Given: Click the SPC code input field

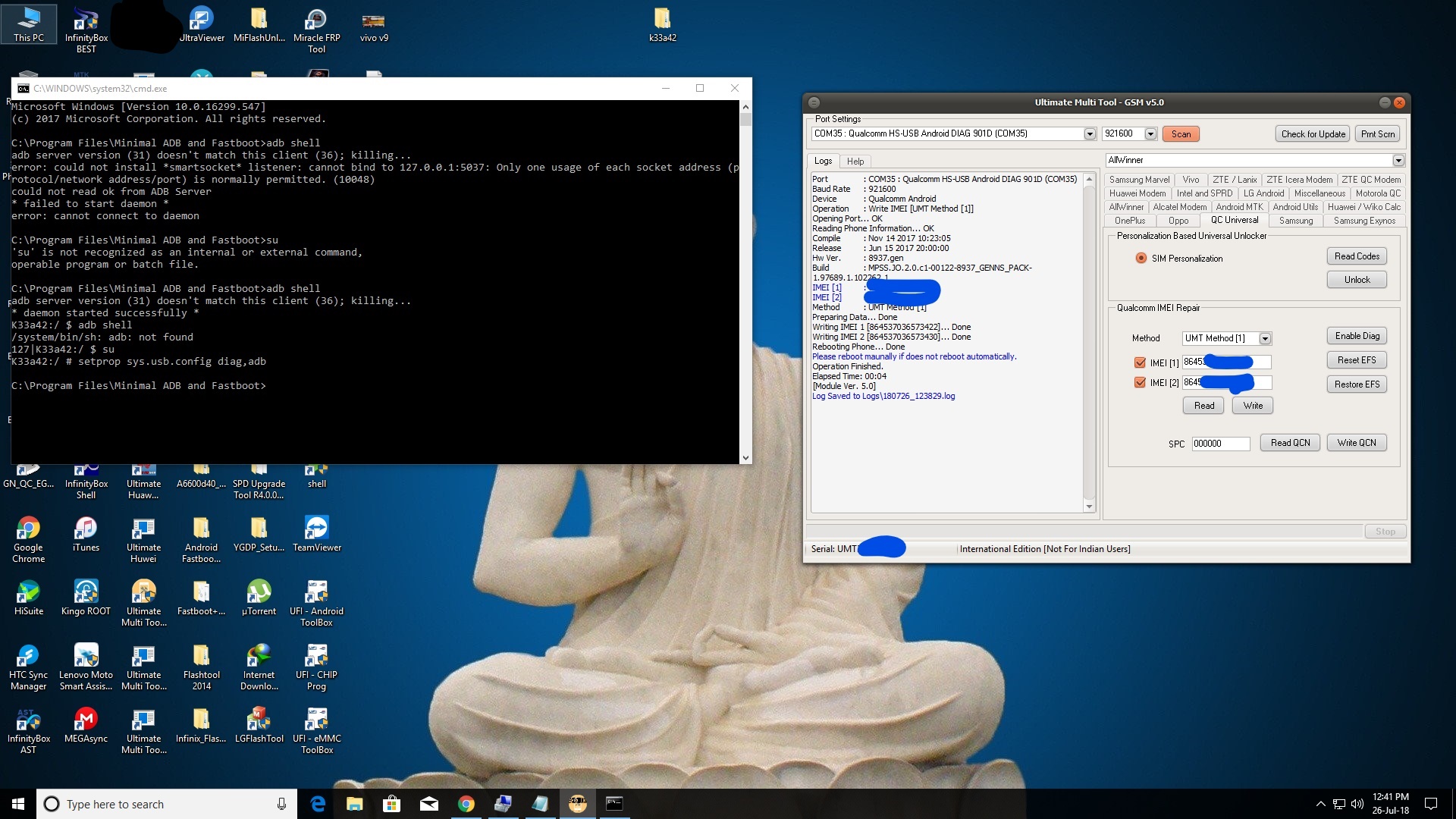Looking at the screenshot, I should (1220, 444).
